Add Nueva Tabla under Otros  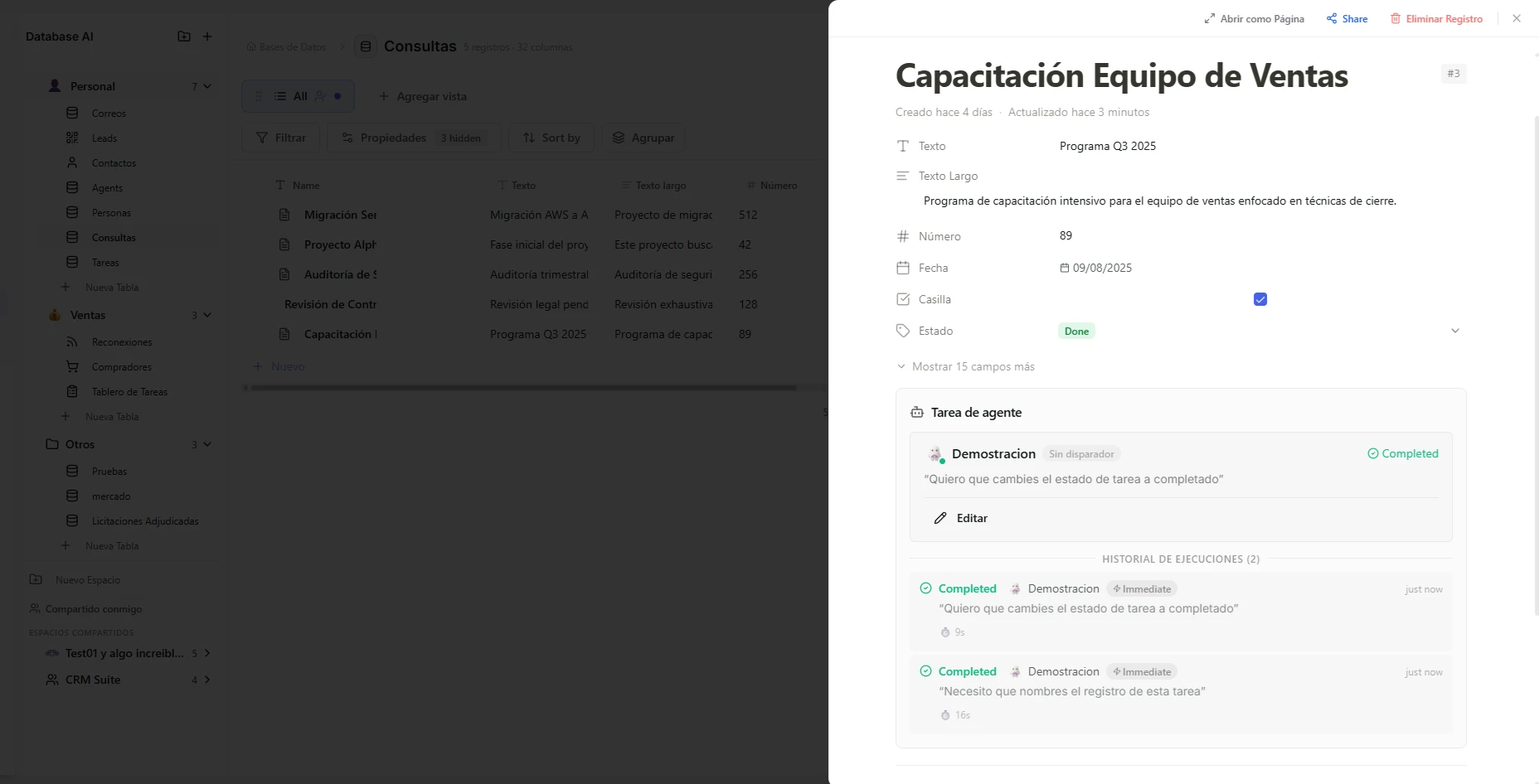pos(100,546)
